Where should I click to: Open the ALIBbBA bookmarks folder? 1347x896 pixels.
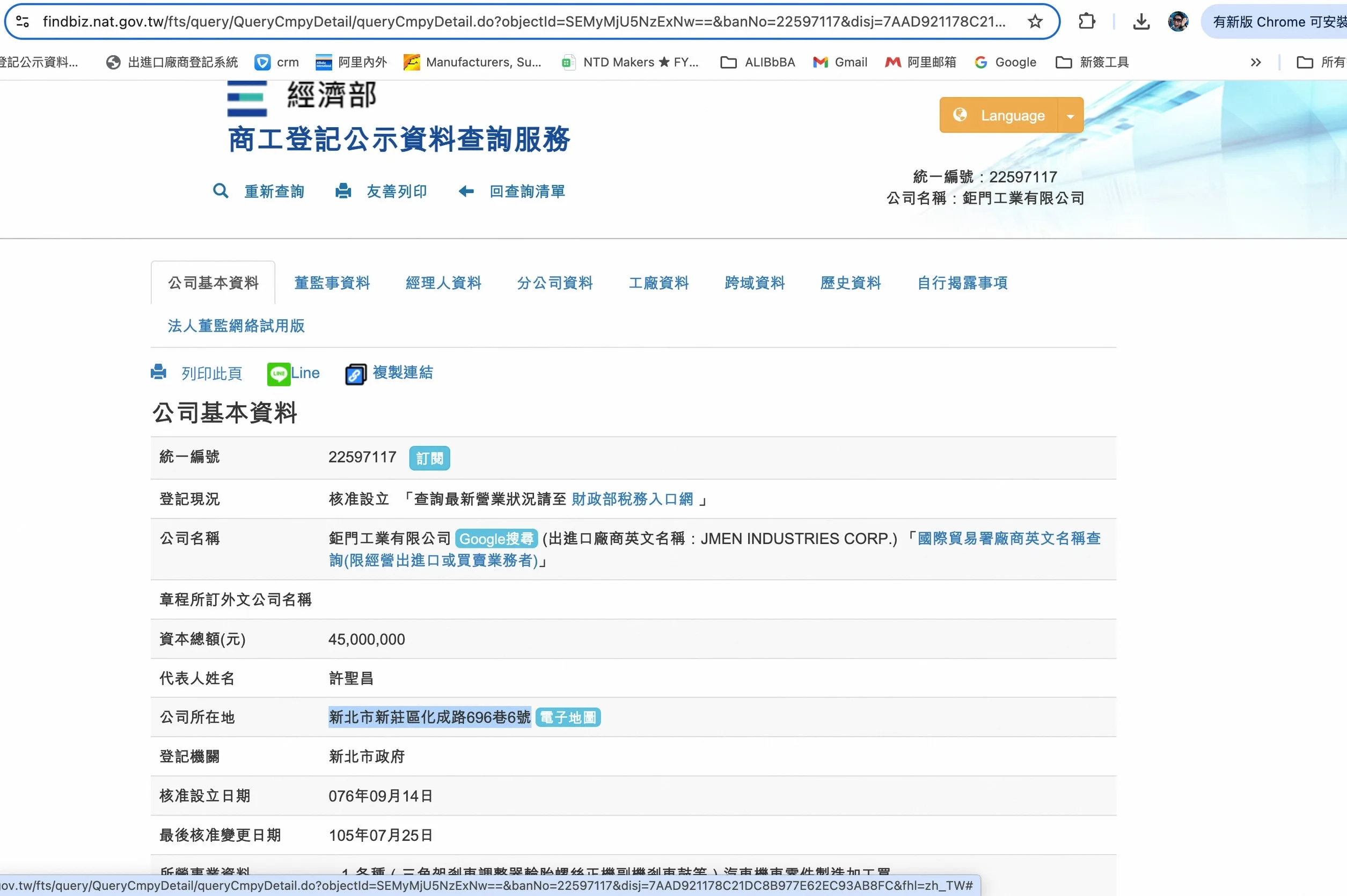point(757,62)
